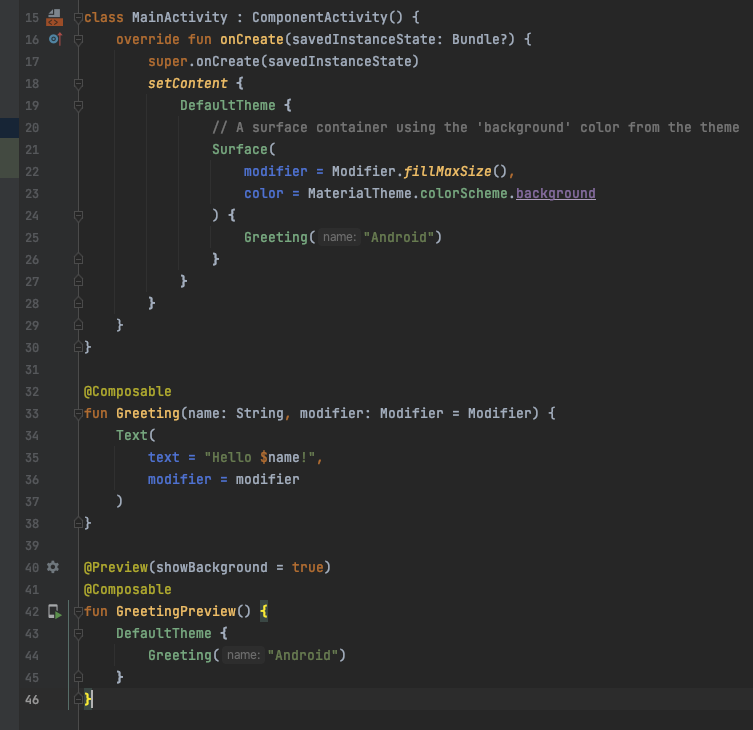
Task: Collapse the Surface lambda fold on line 24
Action: click(x=78, y=216)
